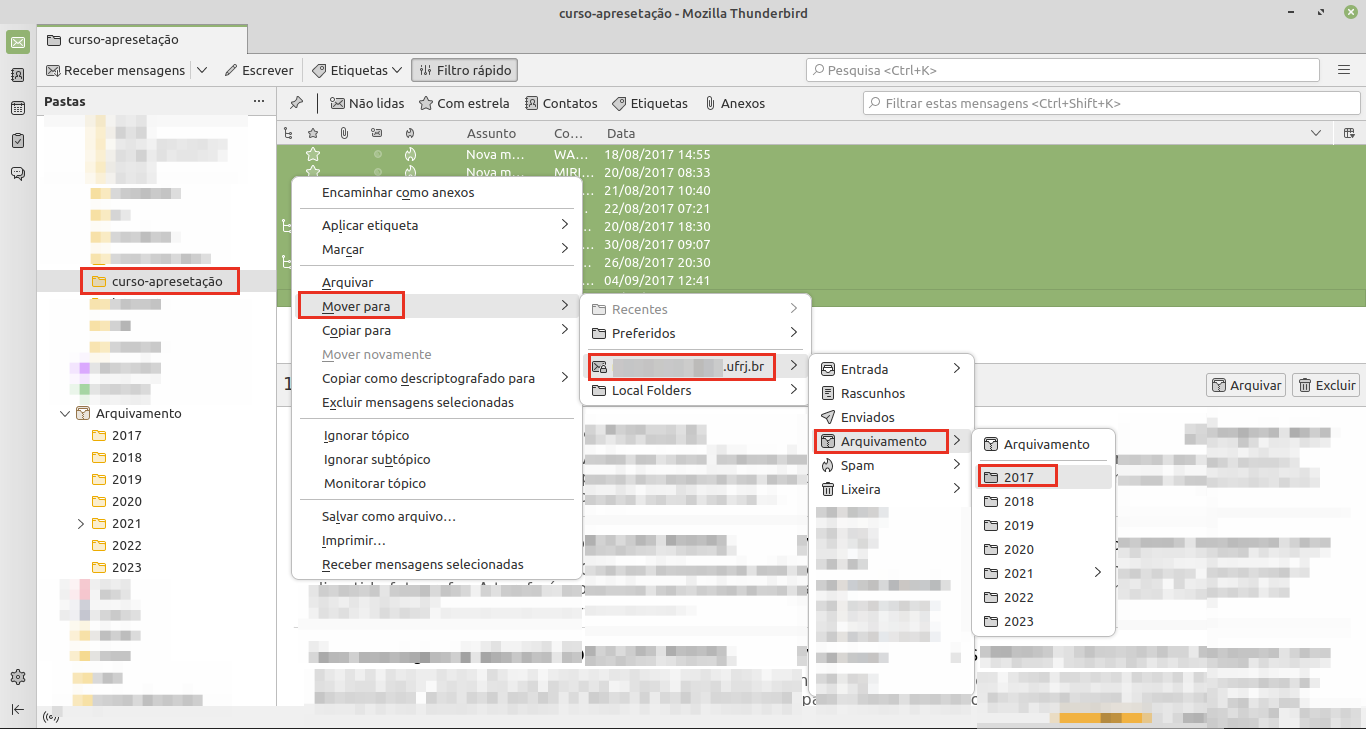Choose Enviados in the account submenu

tap(891, 417)
